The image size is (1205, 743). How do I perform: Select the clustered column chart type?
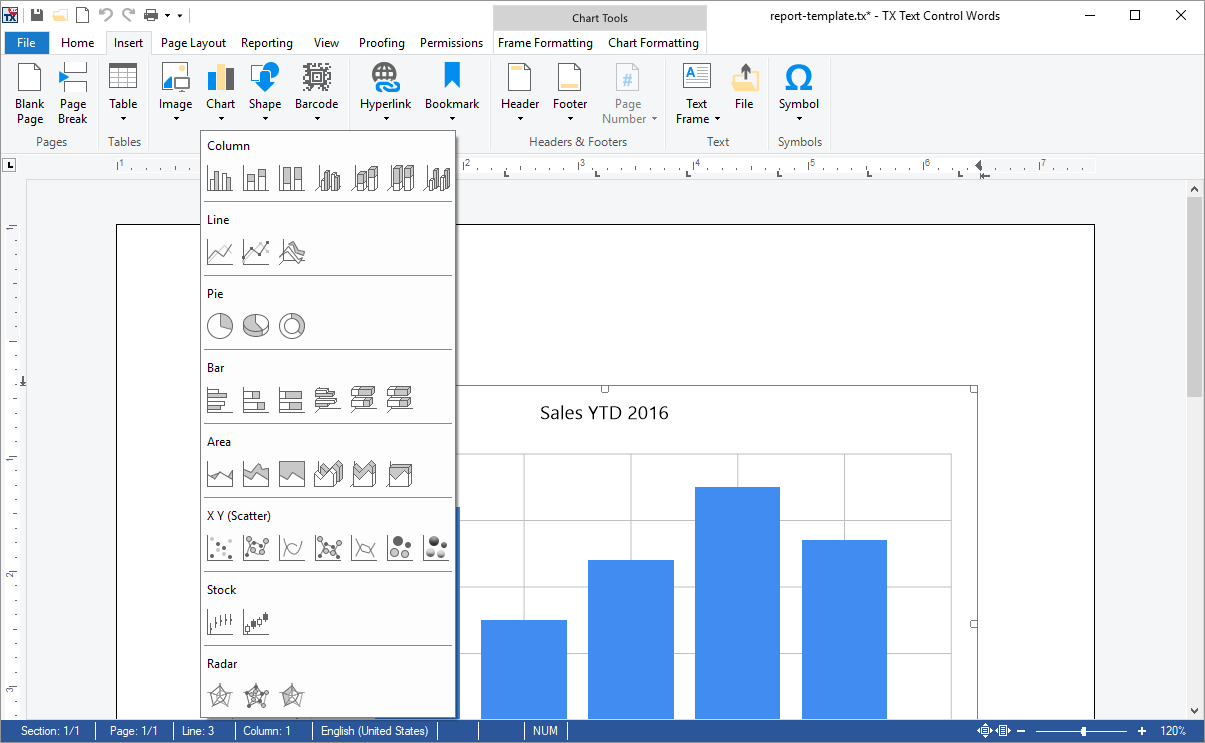click(220, 178)
